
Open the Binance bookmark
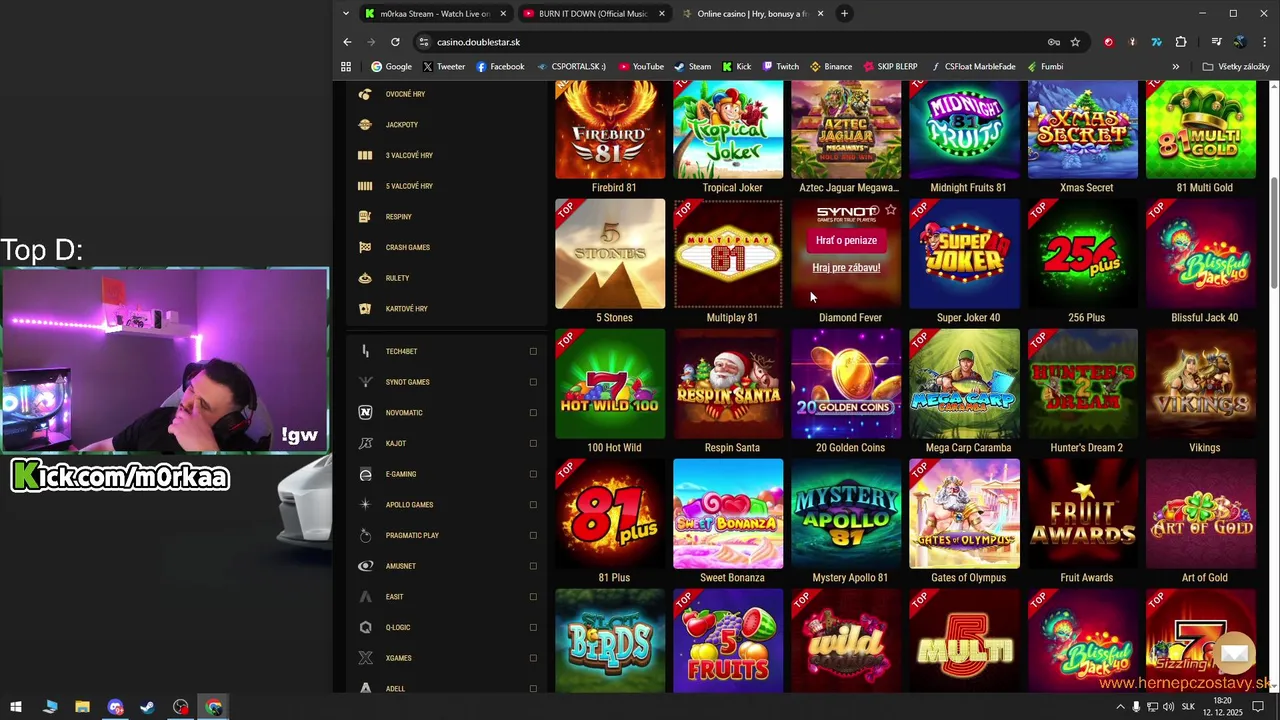click(831, 67)
